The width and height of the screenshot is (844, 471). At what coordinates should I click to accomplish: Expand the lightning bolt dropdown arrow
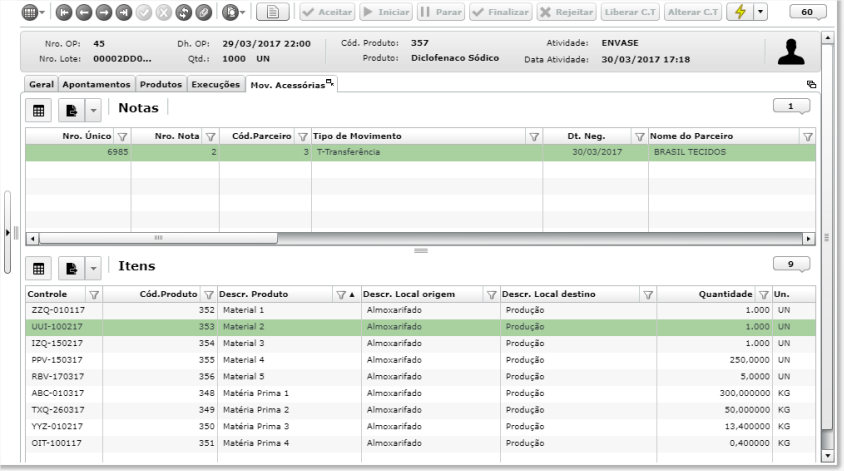point(760,12)
